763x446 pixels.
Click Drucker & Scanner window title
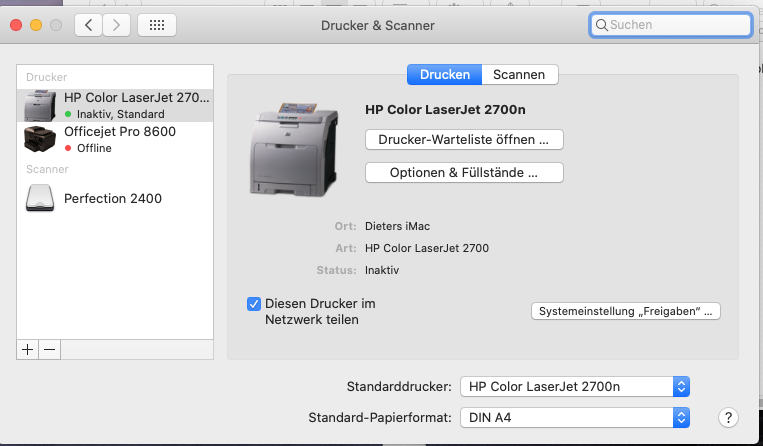(378, 25)
